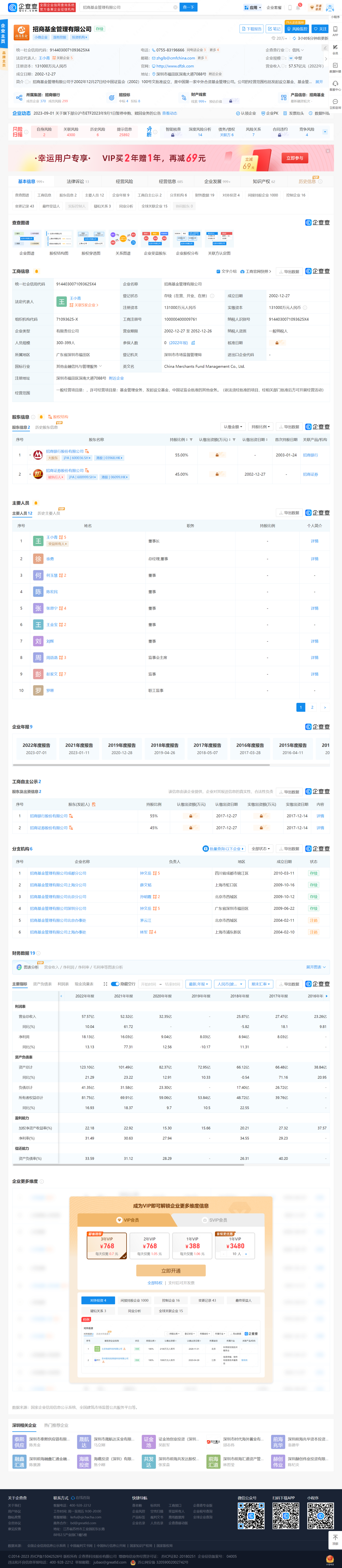Viewport: 342px width, 1568px height.
Task: Click the 招商证券 shareholder logo icon
Action: tap(38, 474)
